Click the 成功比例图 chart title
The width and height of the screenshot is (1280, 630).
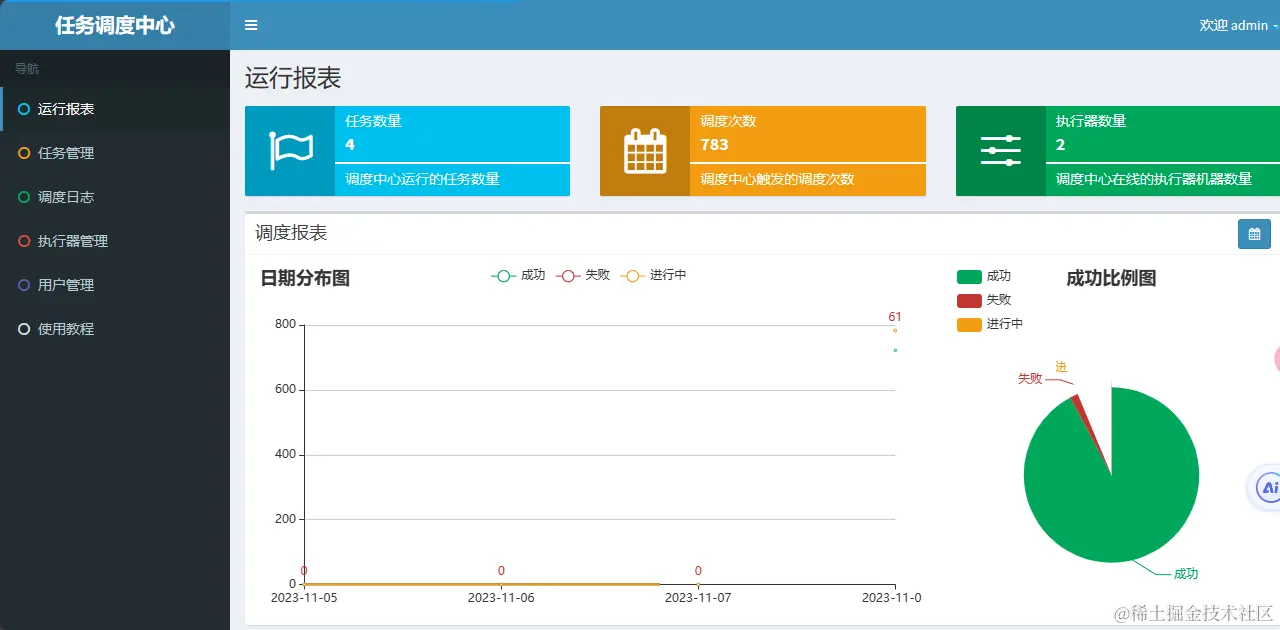1111,278
